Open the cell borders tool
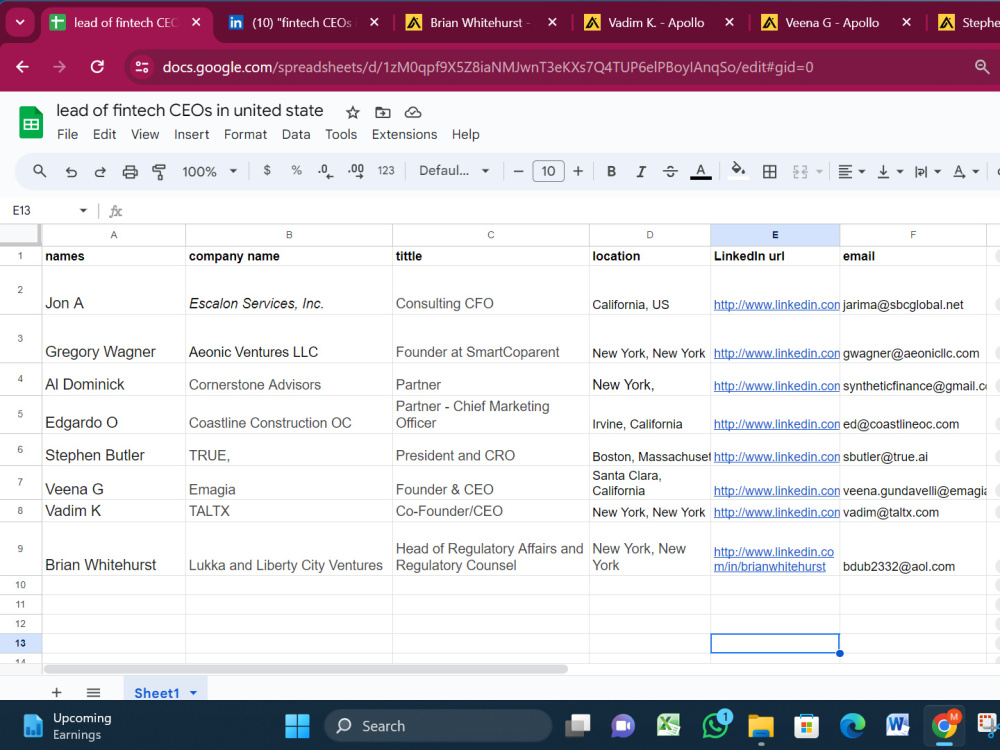Viewport: 1000px width, 750px height. point(770,171)
